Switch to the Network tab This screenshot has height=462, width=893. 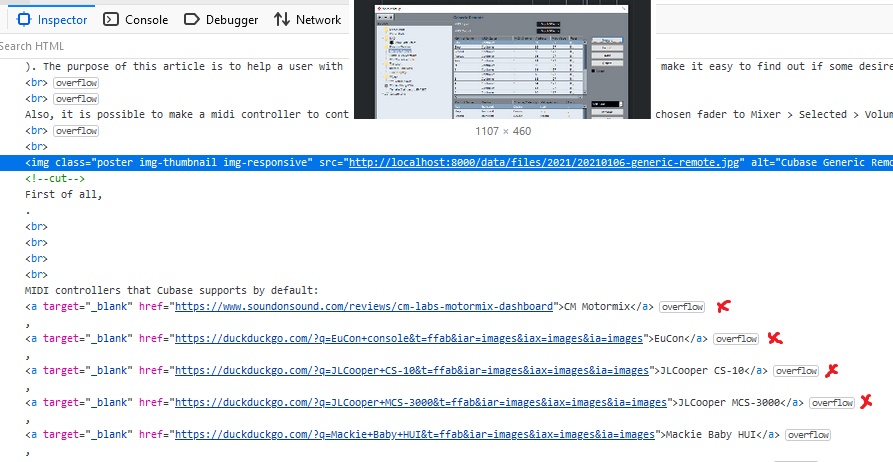pos(308,19)
